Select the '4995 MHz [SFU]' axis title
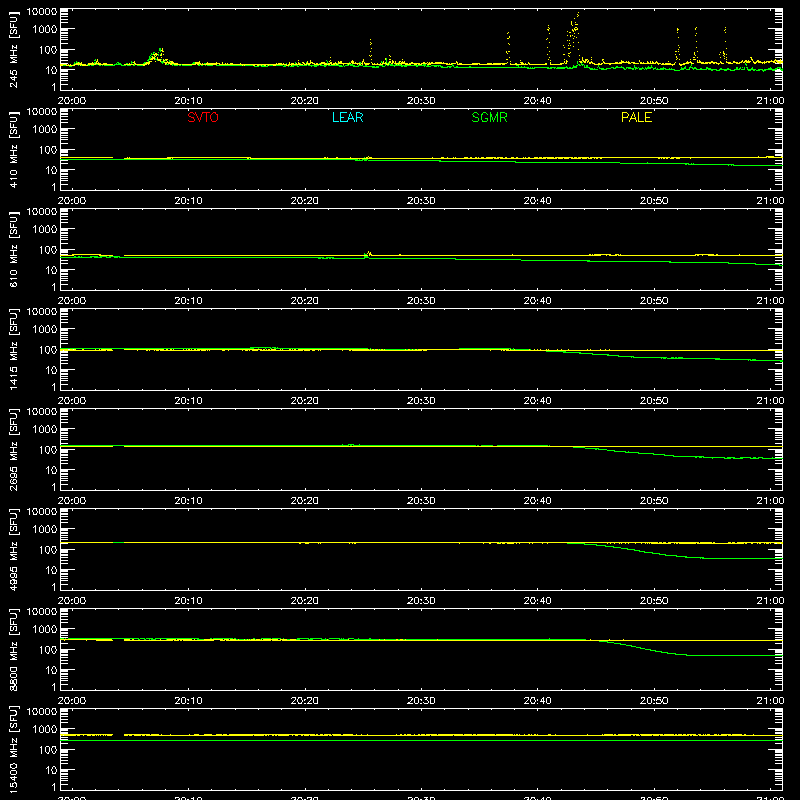The width and height of the screenshot is (800, 800). click(13, 549)
